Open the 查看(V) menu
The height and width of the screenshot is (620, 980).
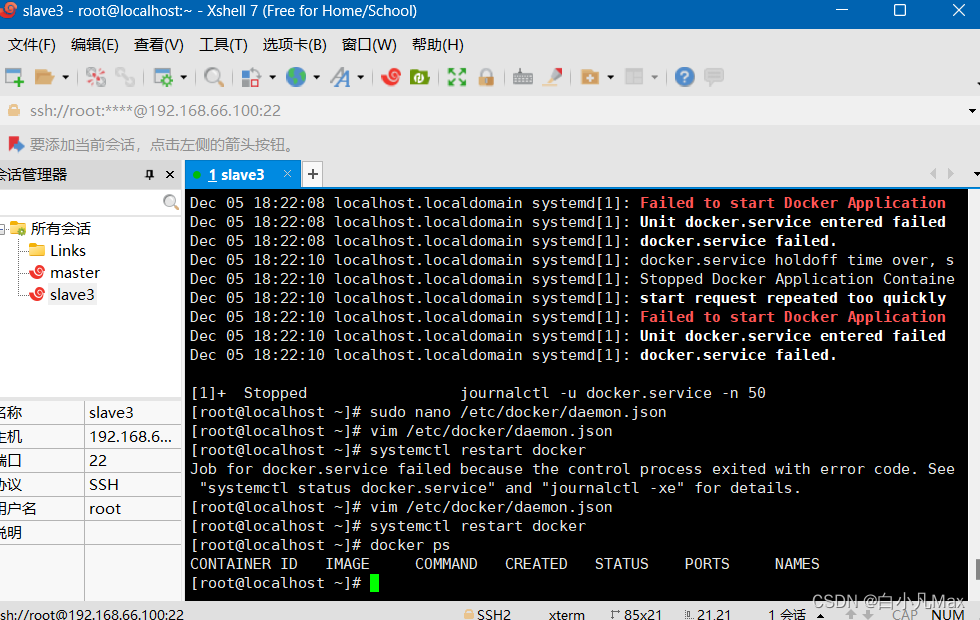(x=158, y=45)
